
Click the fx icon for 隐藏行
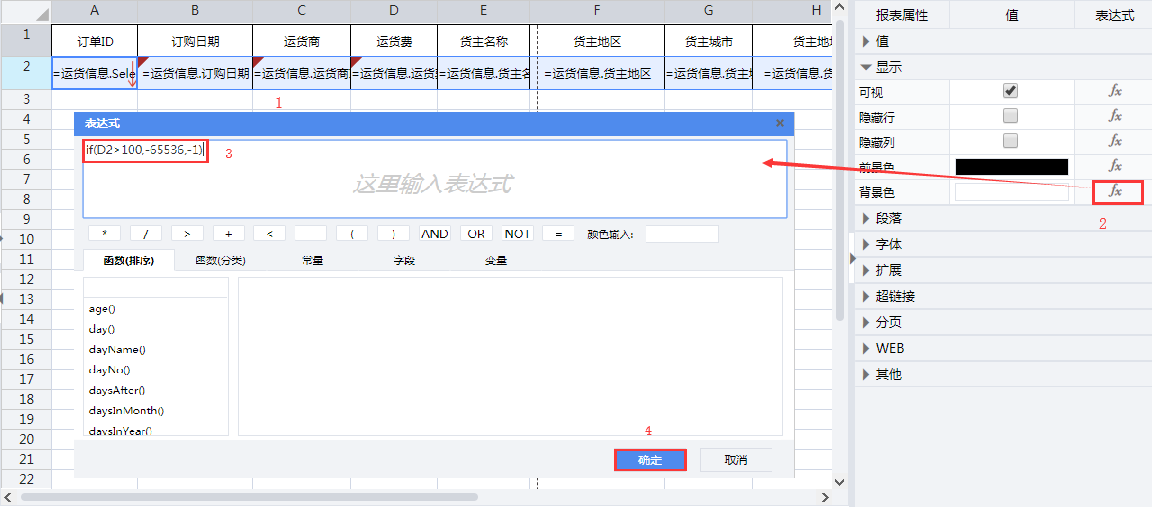coord(1115,116)
